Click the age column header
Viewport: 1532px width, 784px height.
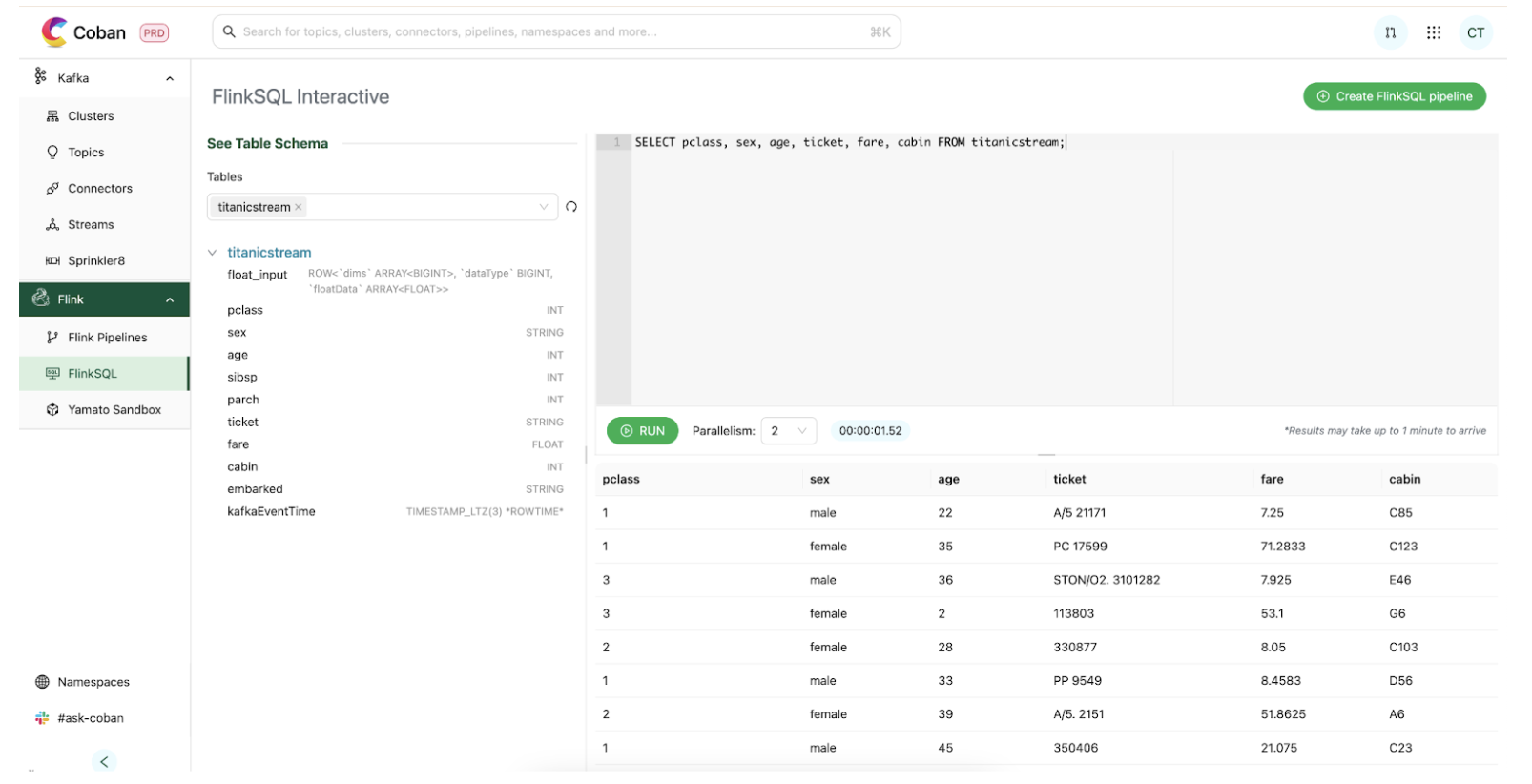(x=948, y=480)
